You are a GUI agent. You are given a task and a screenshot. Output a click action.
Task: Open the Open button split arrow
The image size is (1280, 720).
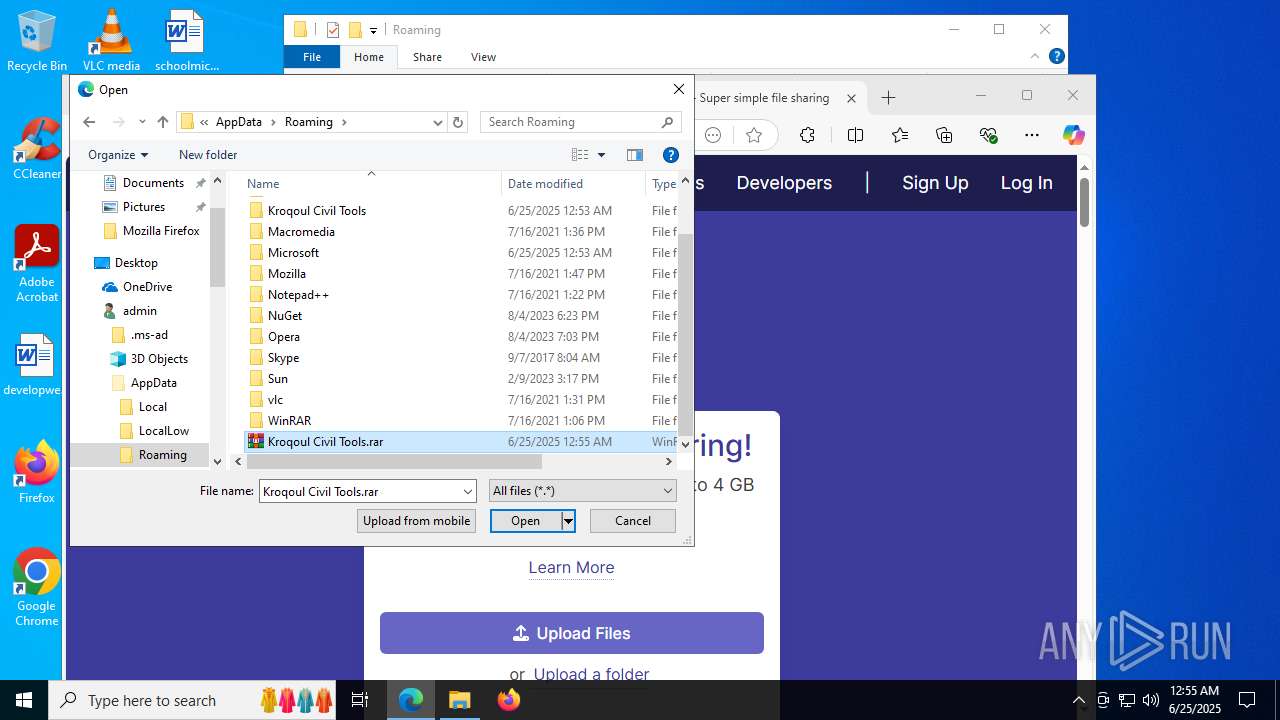568,520
